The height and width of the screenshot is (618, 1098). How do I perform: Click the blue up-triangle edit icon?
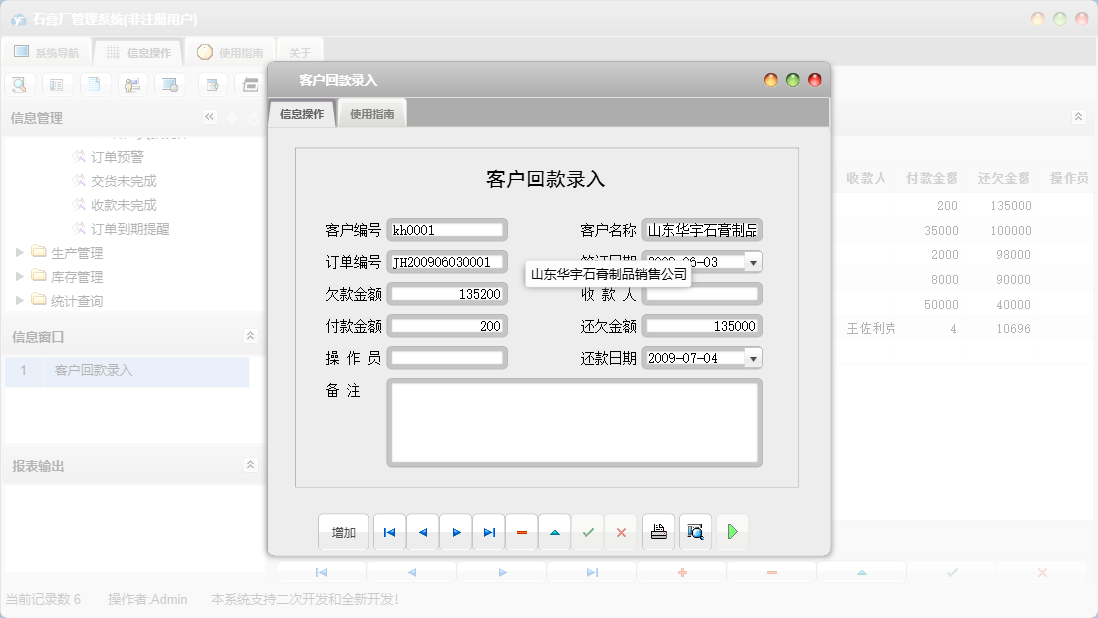coord(555,532)
